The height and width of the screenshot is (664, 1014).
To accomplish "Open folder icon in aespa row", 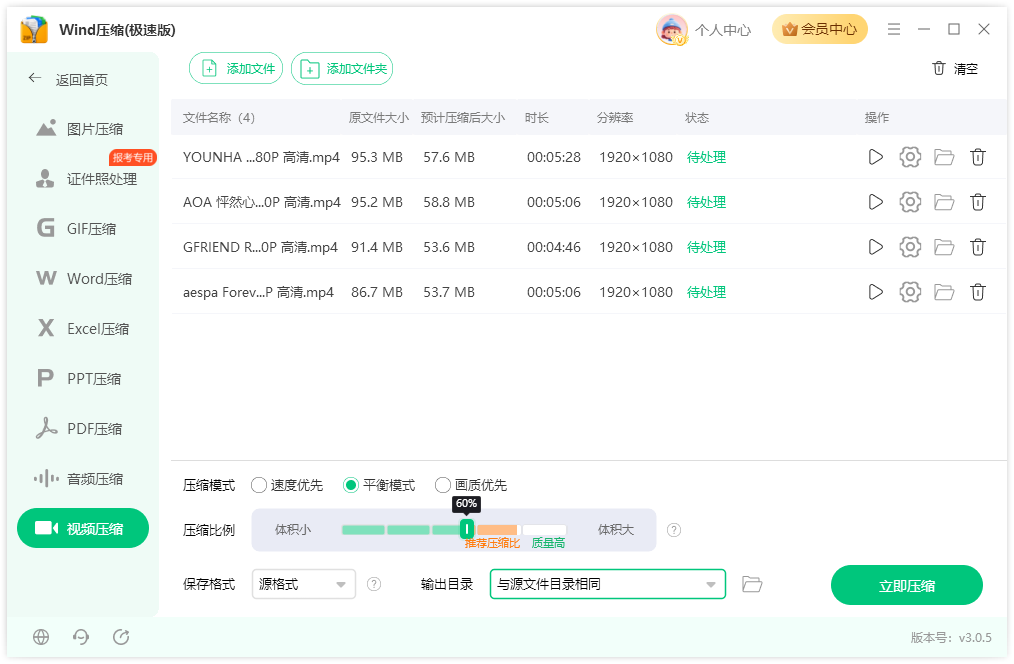I will pos(944,292).
